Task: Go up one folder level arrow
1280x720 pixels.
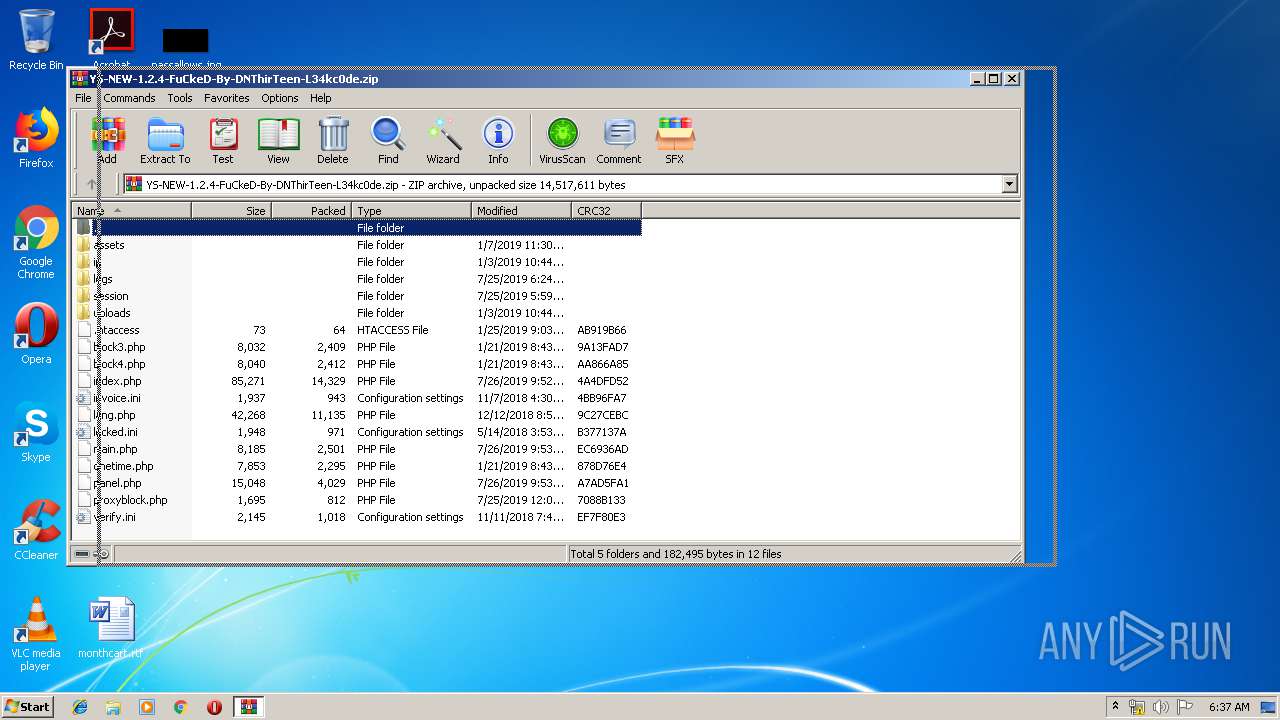Action: [x=91, y=184]
